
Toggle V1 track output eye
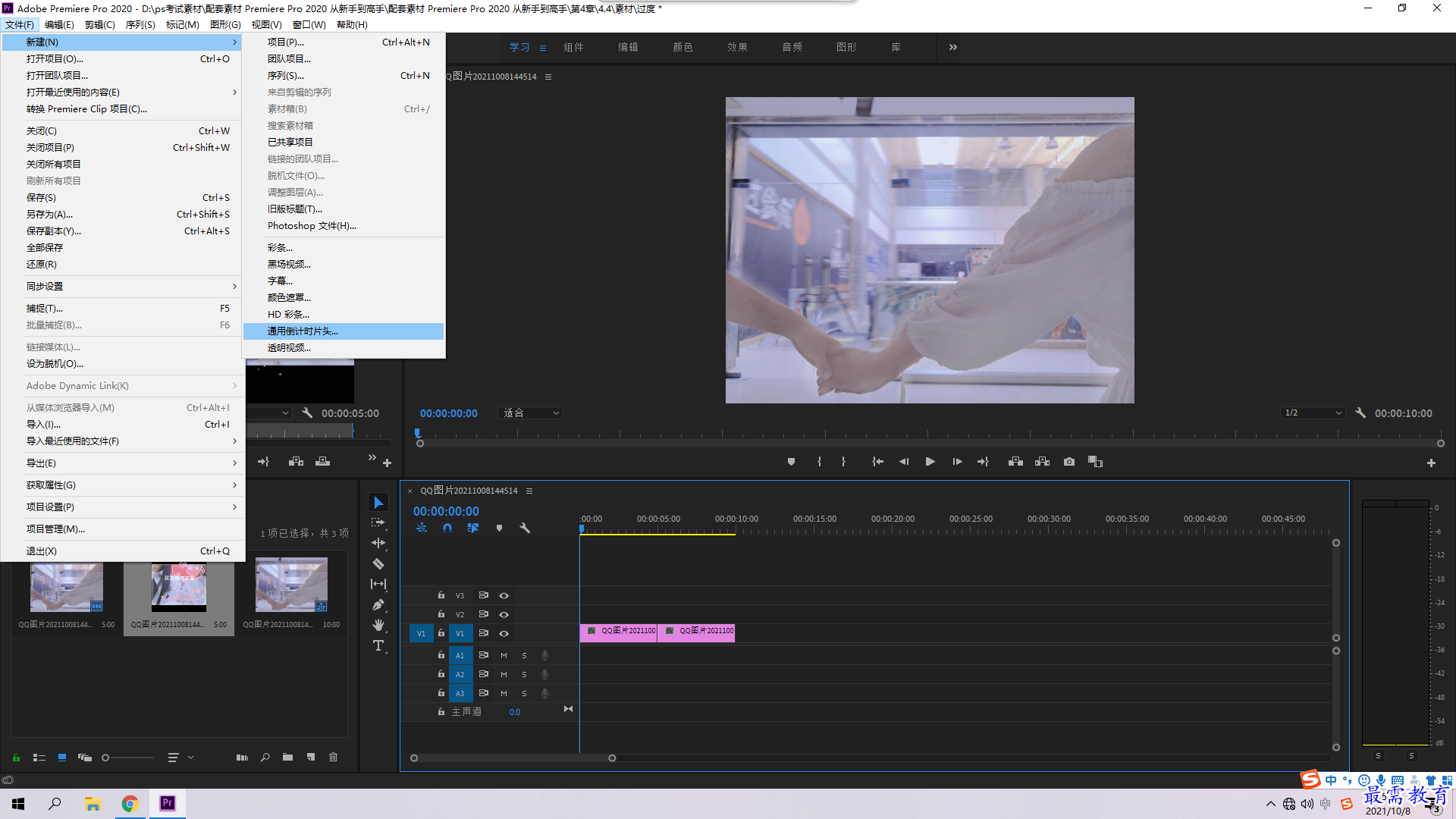click(x=504, y=634)
